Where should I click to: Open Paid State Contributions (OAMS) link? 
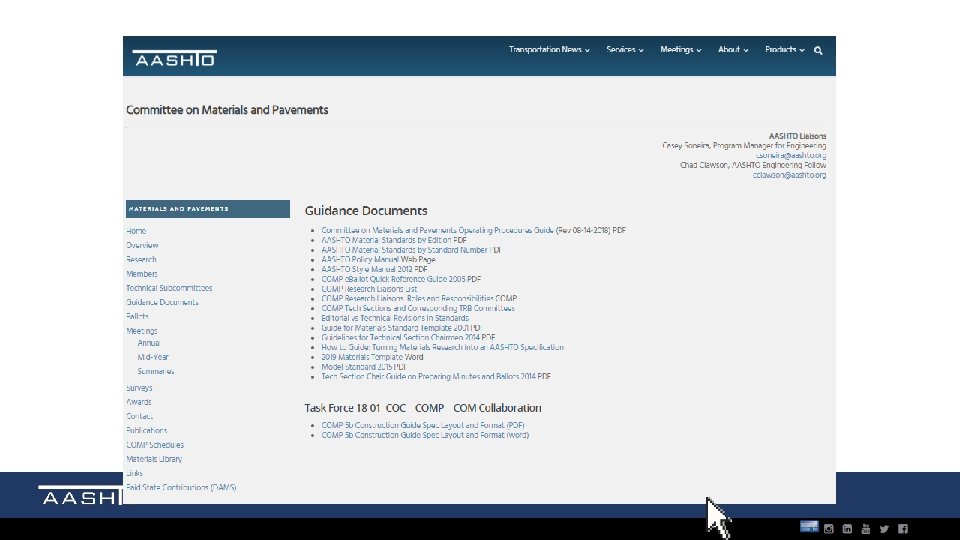[x=181, y=487]
